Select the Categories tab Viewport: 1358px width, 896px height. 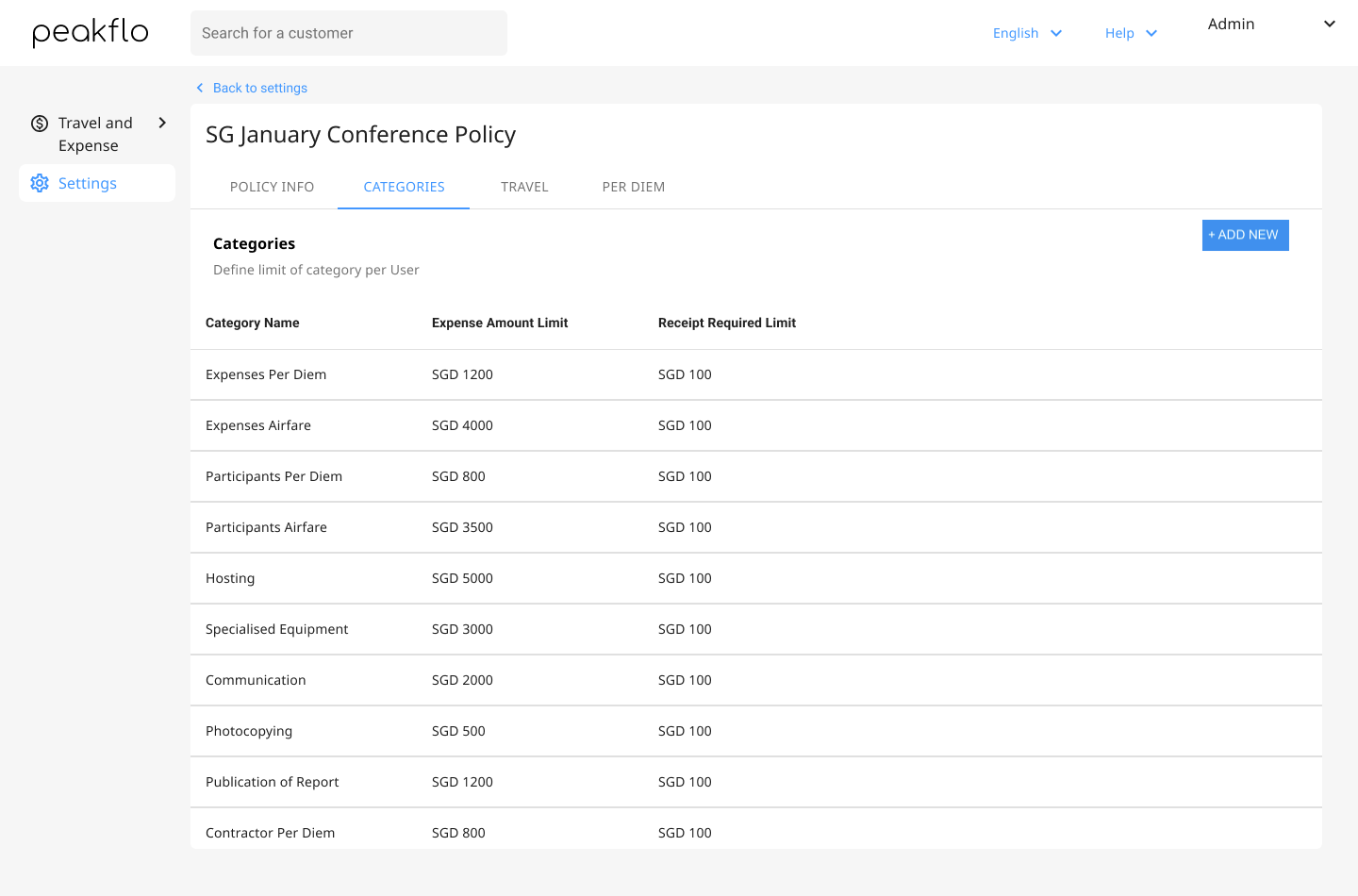[404, 187]
